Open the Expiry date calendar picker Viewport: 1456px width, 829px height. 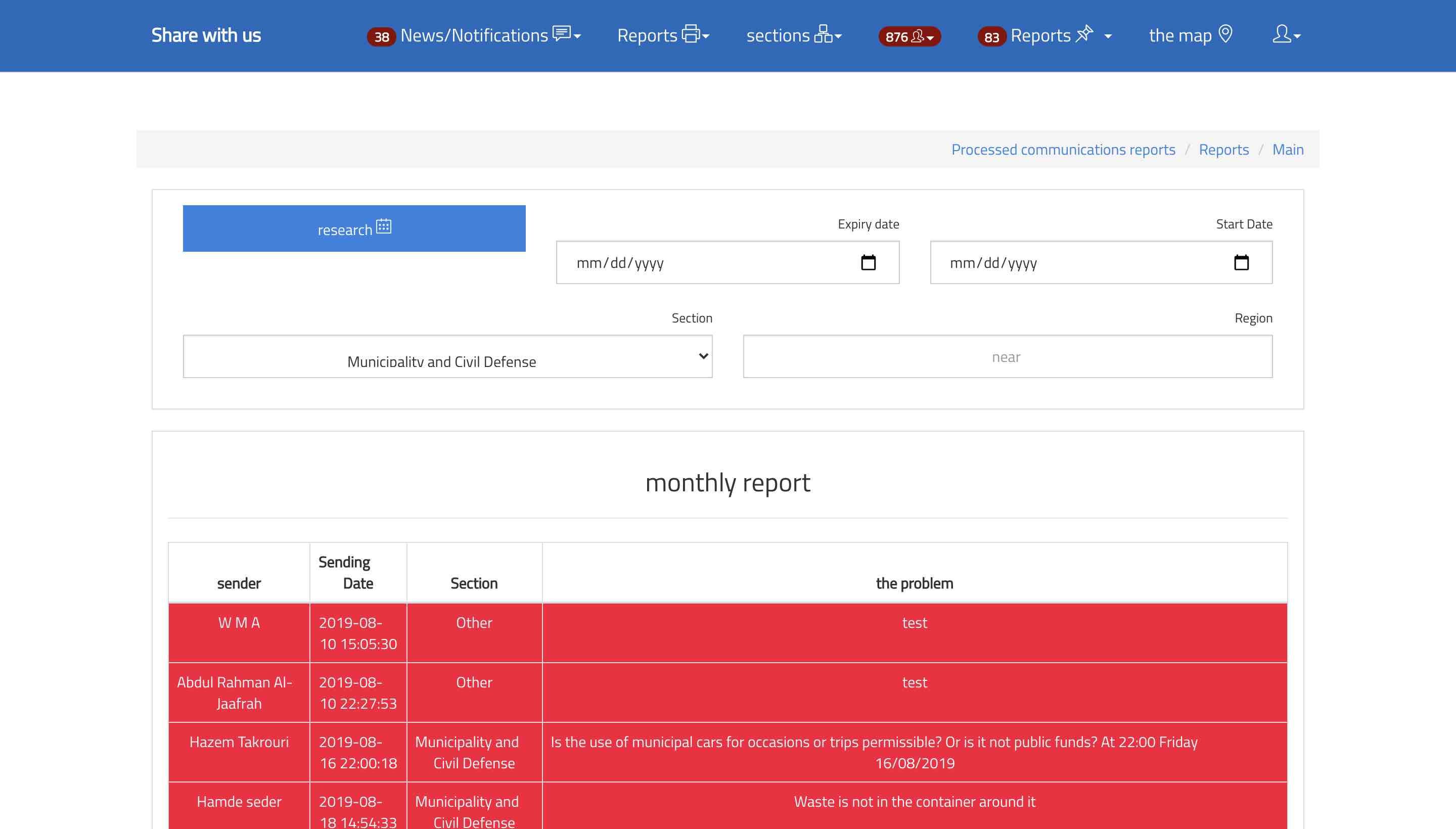[x=868, y=262]
